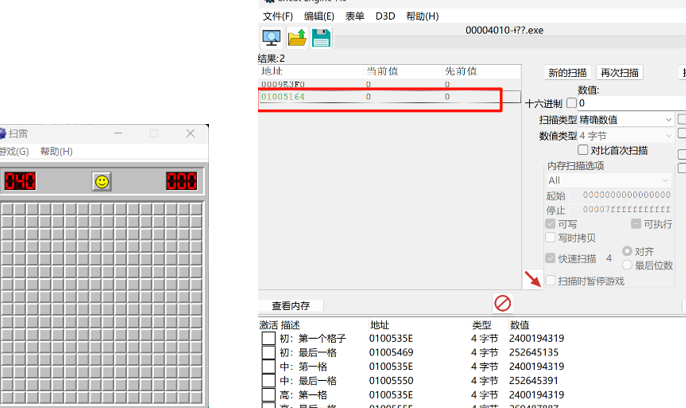The image size is (686, 408).
Task: Click the 数值 input field
Action: [632, 103]
